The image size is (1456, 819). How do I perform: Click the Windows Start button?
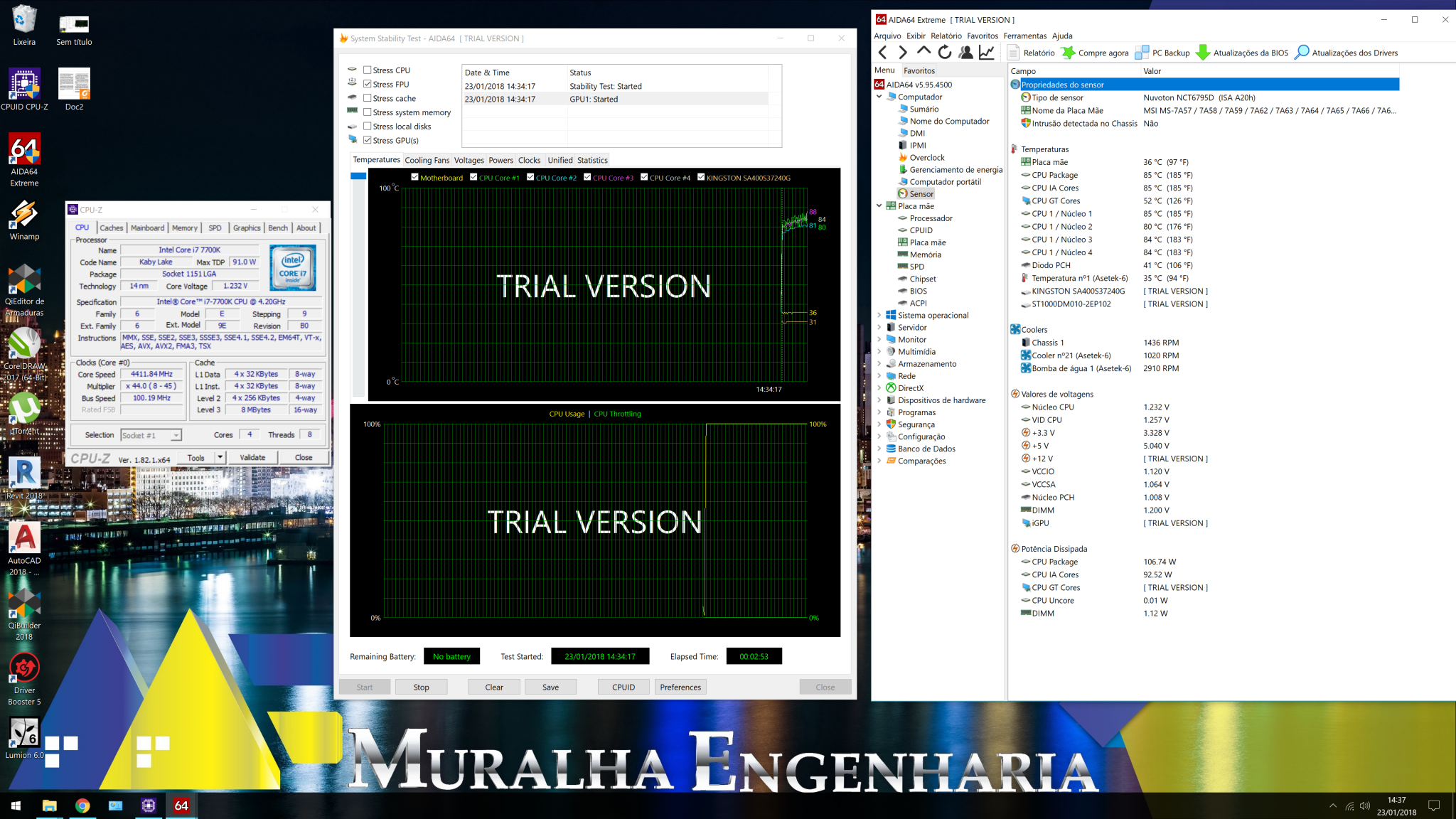pyautogui.click(x=16, y=805)
